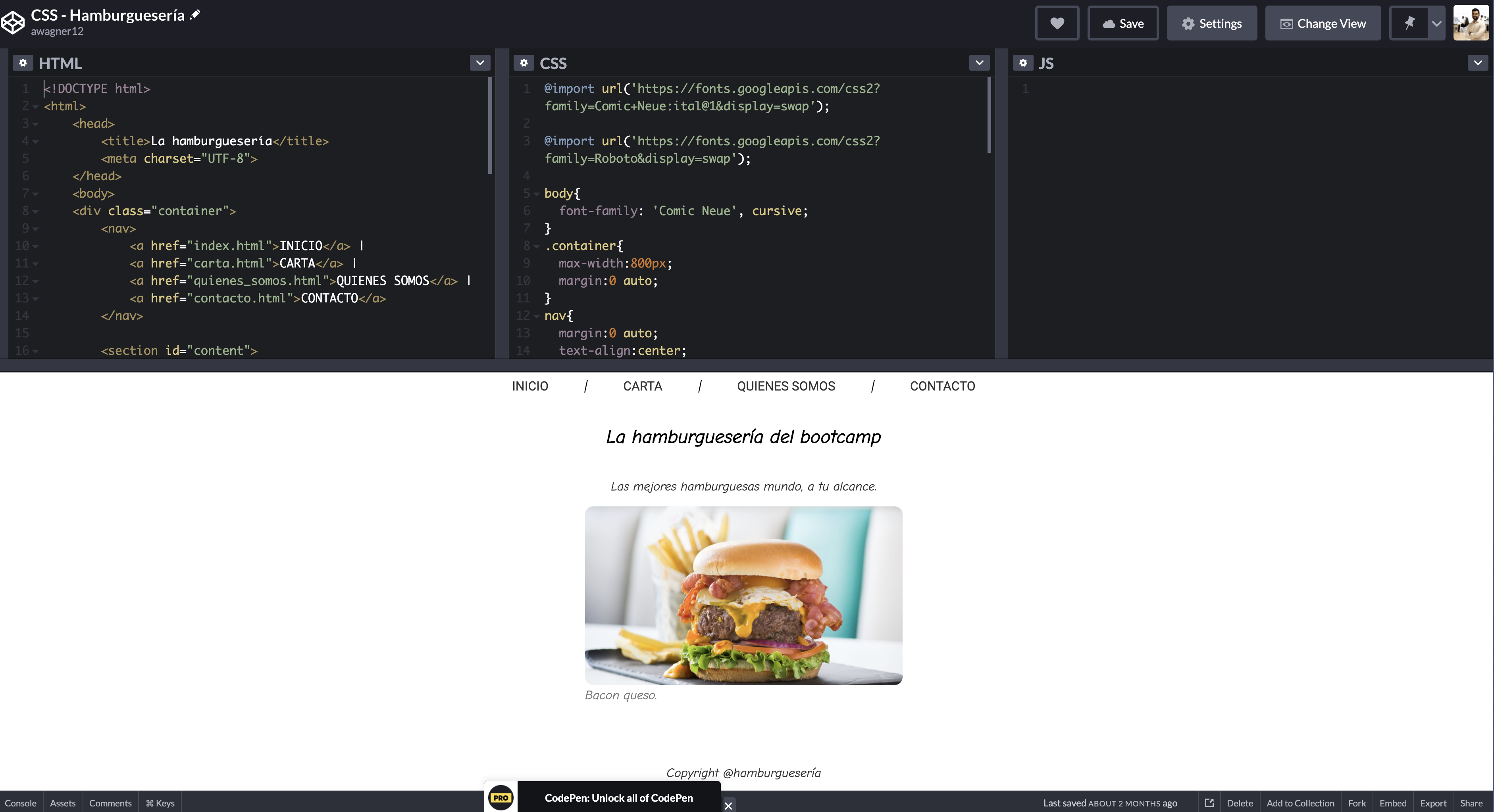Expand CSS panel dropdown chevron
Image resolution: width=1494 pixels, height=812 pixels.
click(980, 63)
